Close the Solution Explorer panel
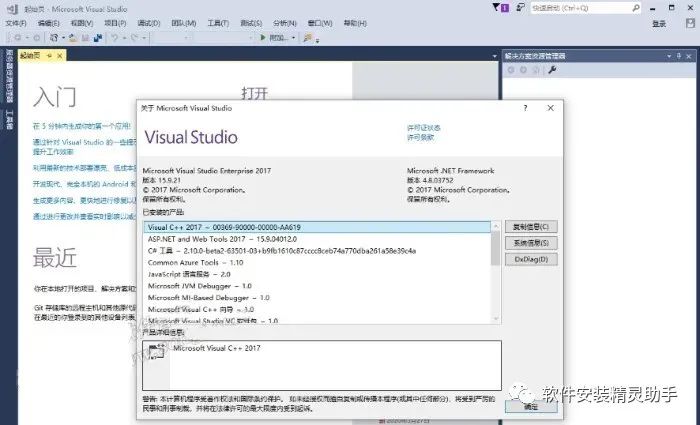700x425 pixels. click(689, 56)
